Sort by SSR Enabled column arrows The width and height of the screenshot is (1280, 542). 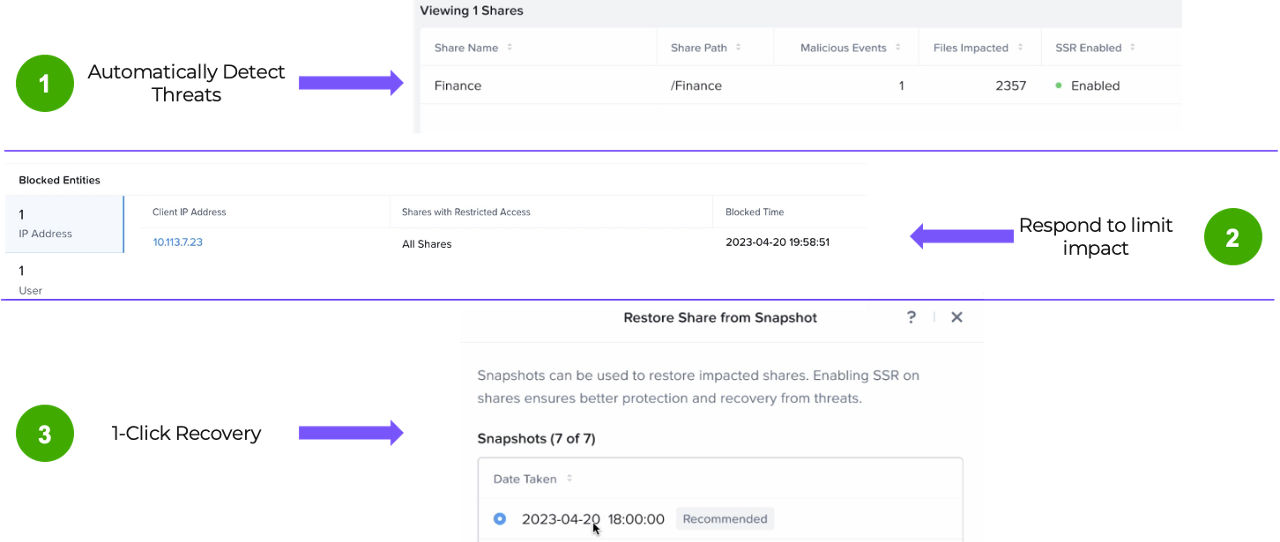1133,48
